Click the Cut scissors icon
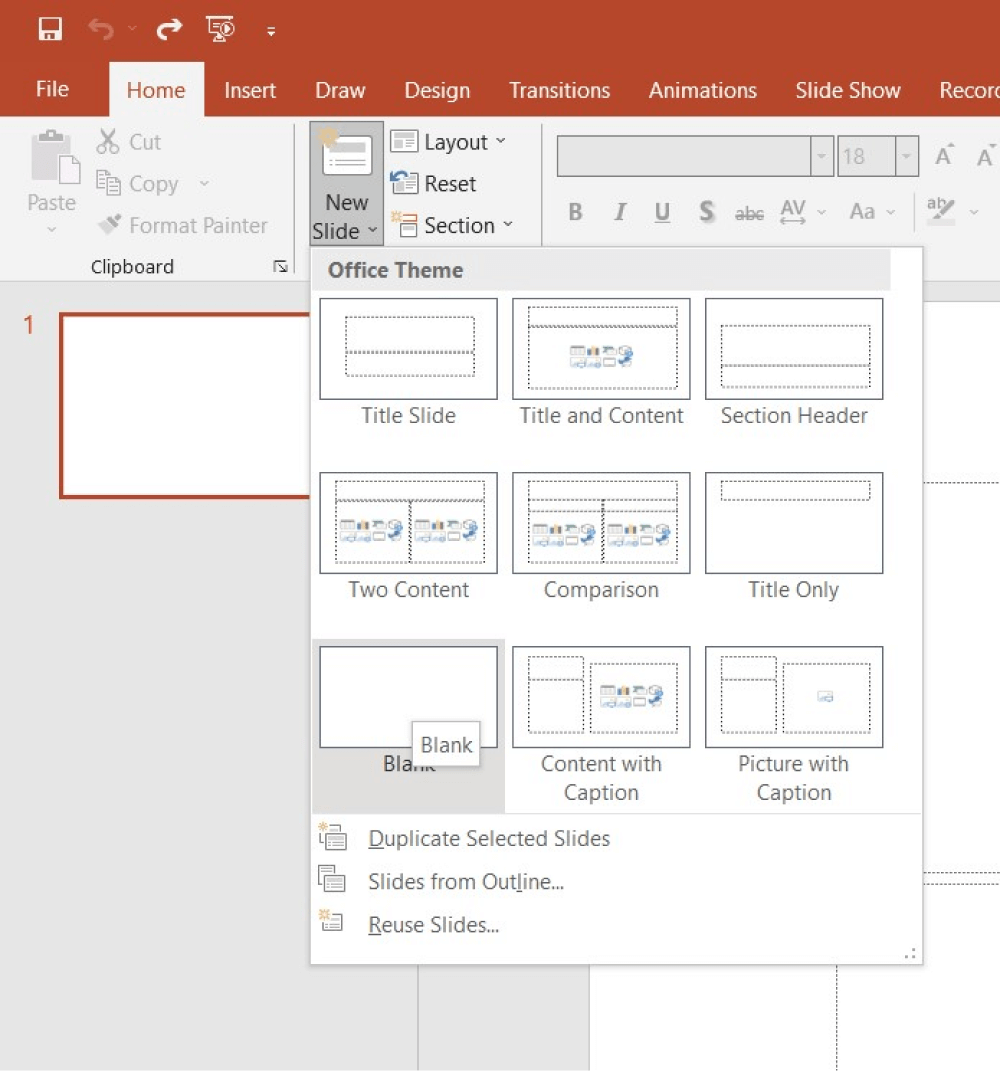Viewport: 1000px width, 1071px height. point(108,141)
